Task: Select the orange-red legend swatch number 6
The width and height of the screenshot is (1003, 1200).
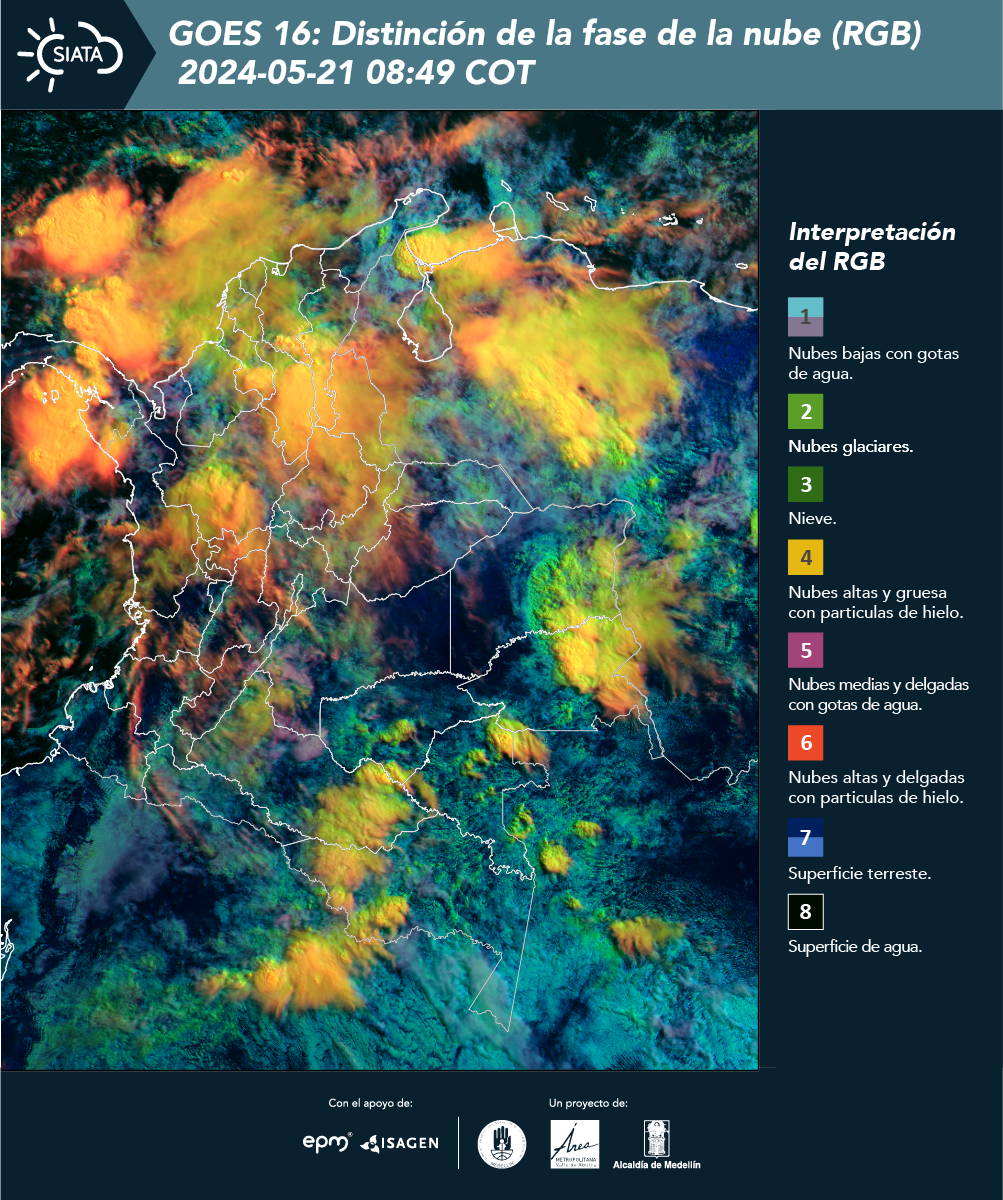Action: (805, 743)
